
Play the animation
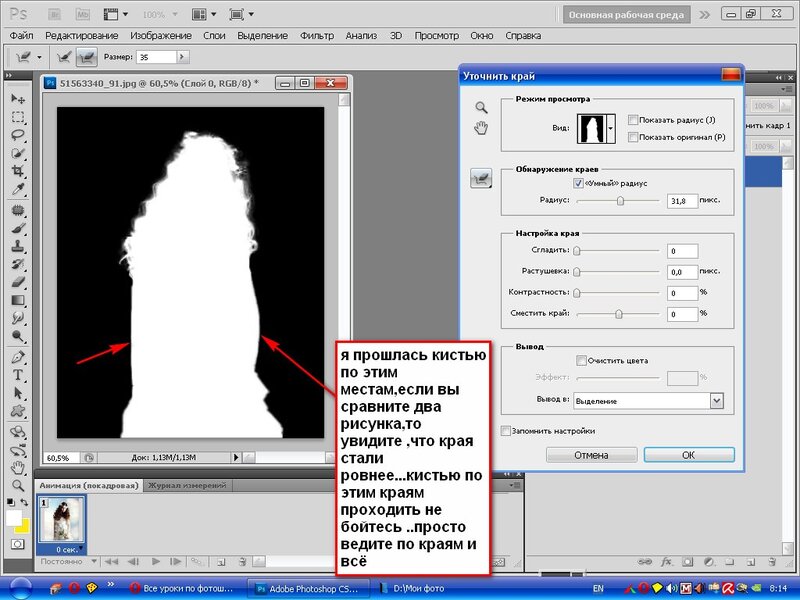pos(156,562)
